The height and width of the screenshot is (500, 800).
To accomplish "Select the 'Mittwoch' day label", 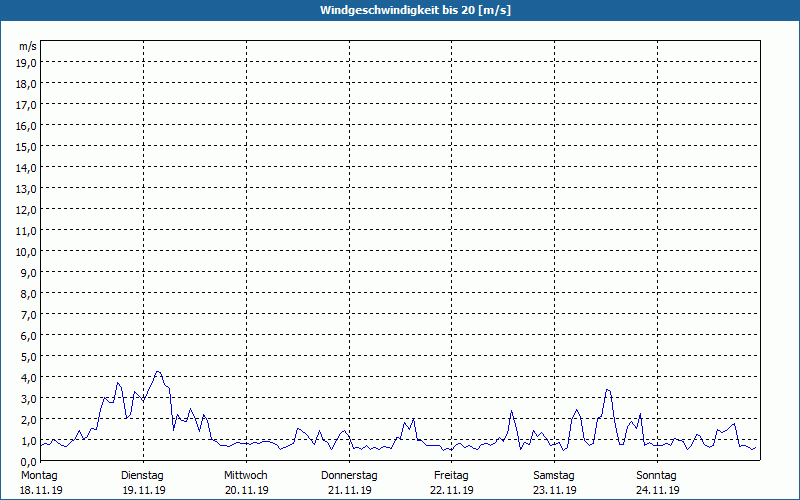I will click(245, 476).
